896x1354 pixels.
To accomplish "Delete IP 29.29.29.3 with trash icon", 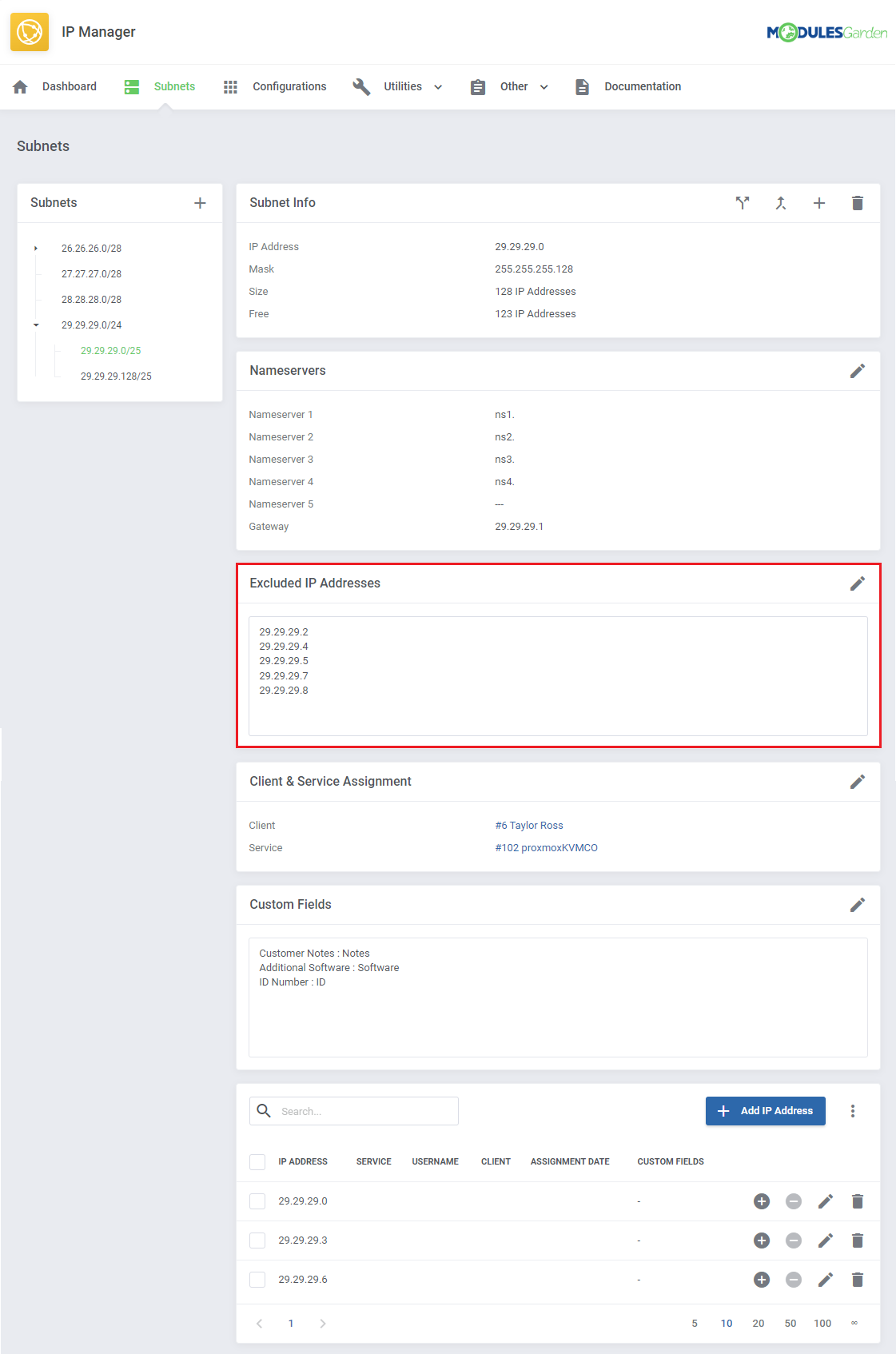I will tap(858, 1241).
